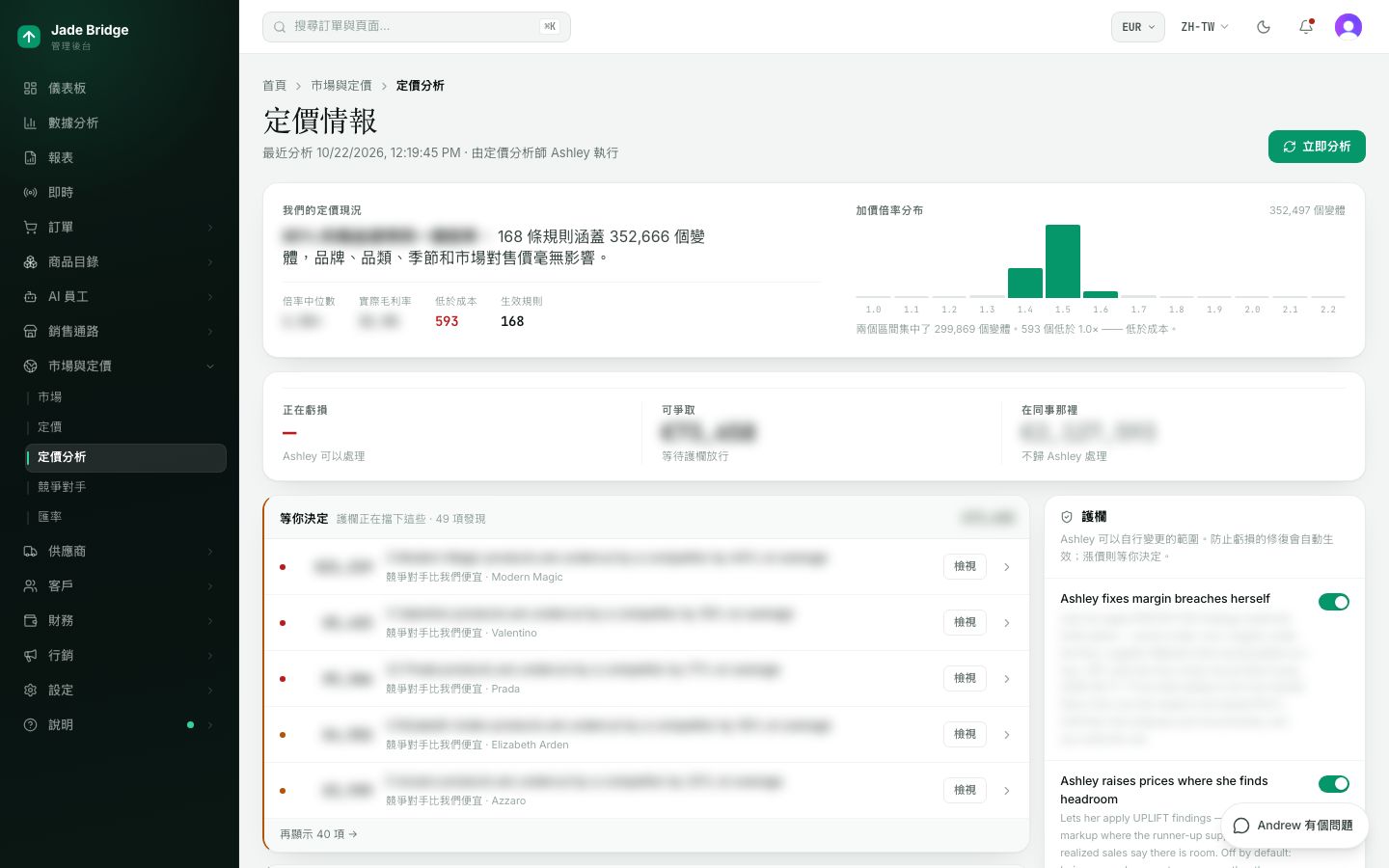Expand the 訂單 sidebar section
Screen dimensions: 1389x868
pos(120,227)
